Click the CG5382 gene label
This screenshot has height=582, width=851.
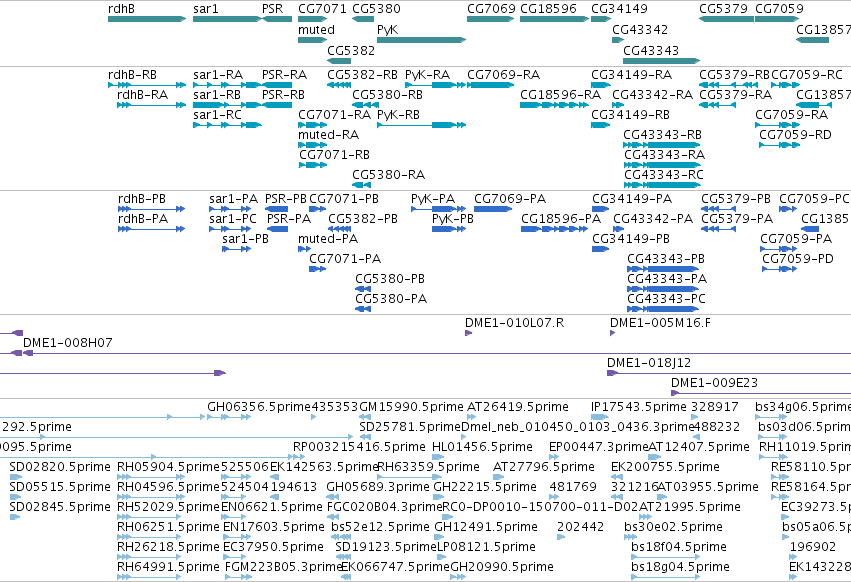(351, 50)
